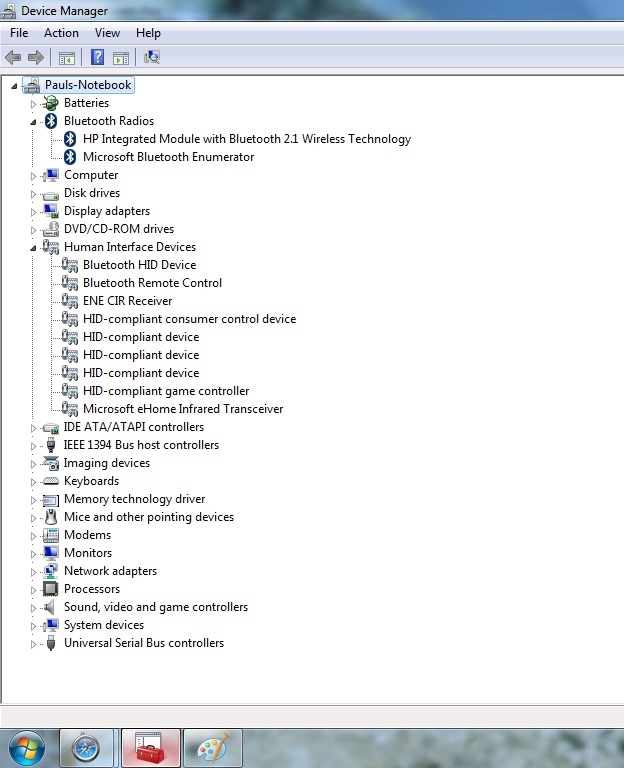
Task: Click the Human Interface Devices icon
Action: tap(50, 247)
